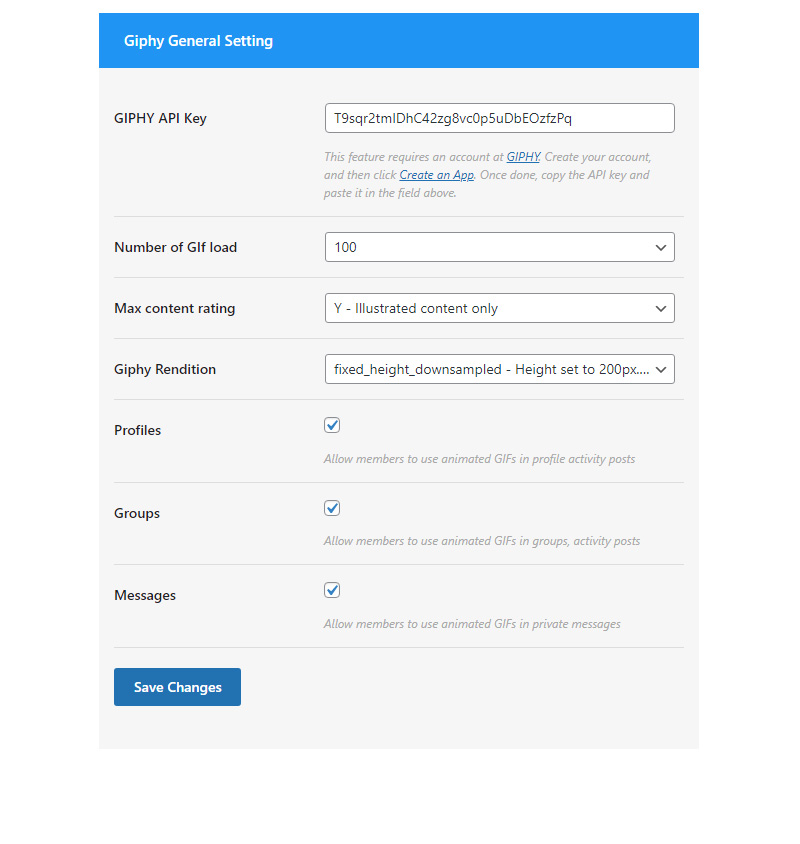Image resolution: width=800 pixels, height=844 pixels.
Task: Click the Giphy General Setting header title
Action: pyautogui.click(x=198, y=41)
